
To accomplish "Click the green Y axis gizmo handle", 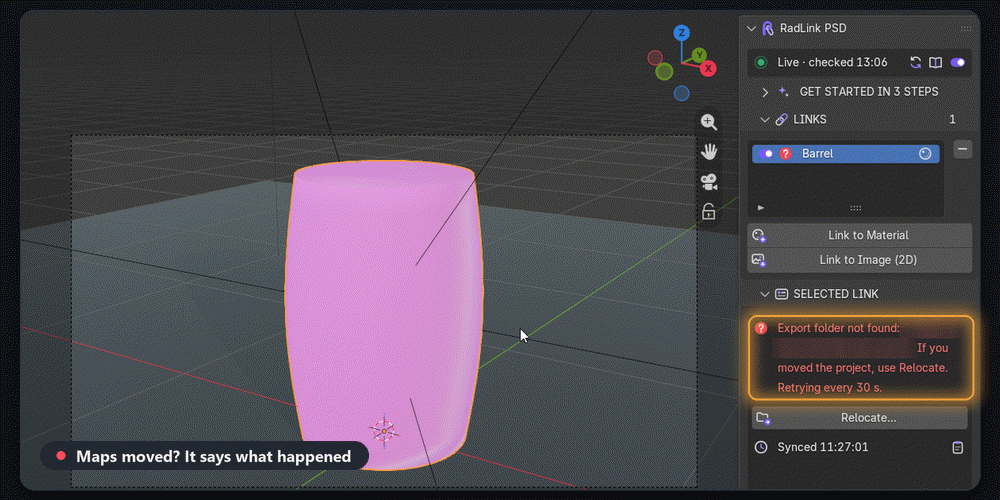I will 700,54.
